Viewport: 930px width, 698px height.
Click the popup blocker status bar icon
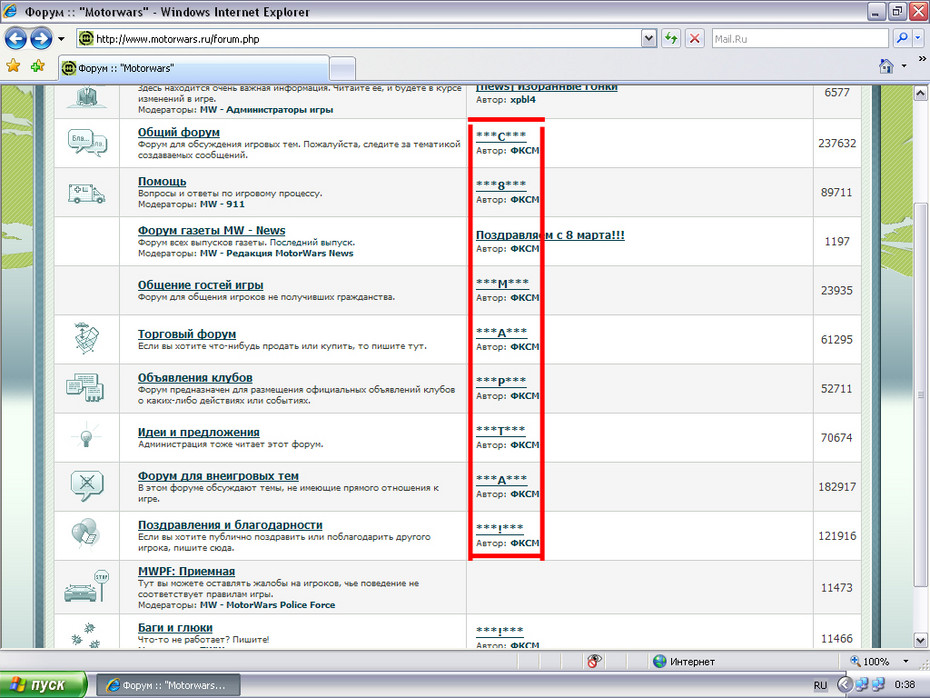594,661
